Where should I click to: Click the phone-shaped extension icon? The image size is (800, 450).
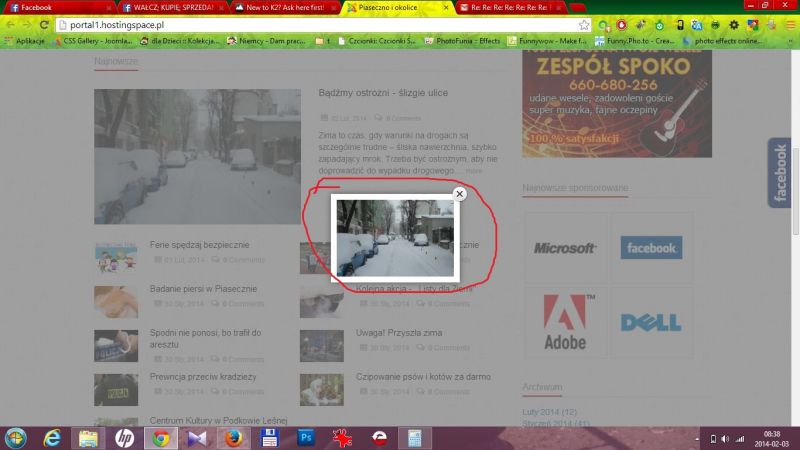pos(680,24)
